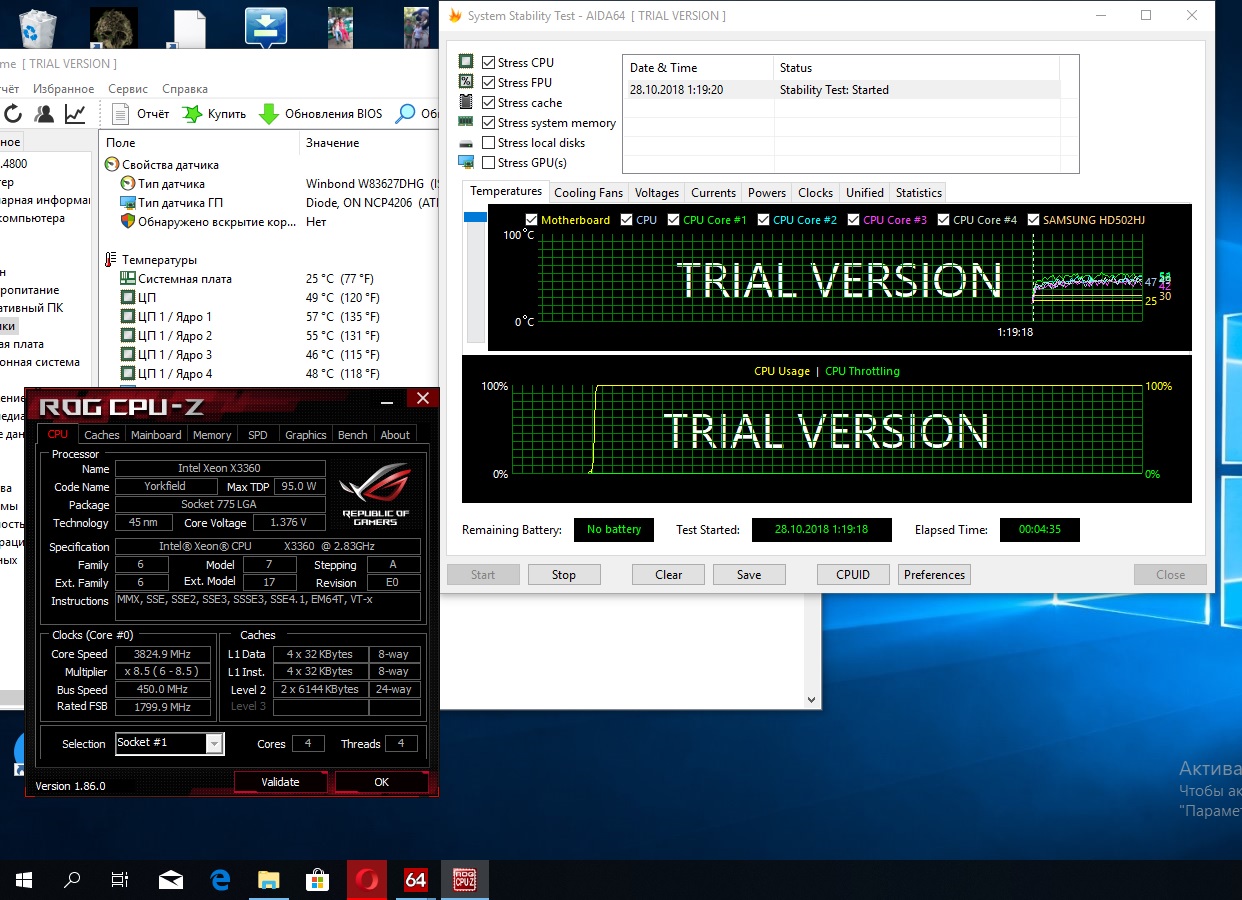This screenshot has height=900, width=1242.
Task: Enable the Stress local disks checkbox
Action: coord(488,143)
